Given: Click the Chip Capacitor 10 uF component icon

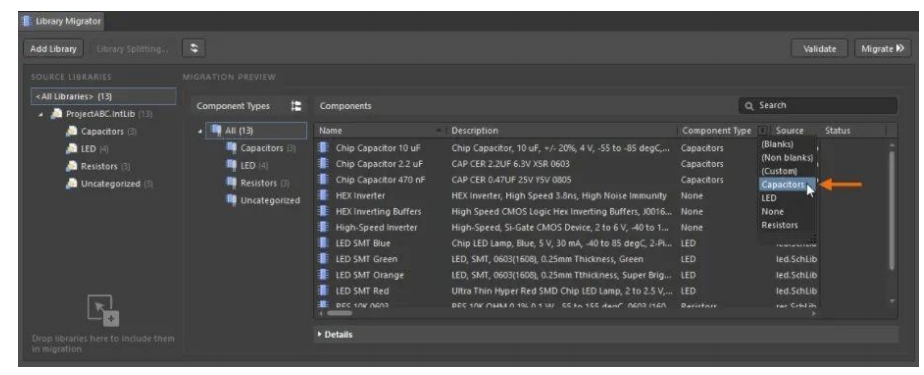Looking at the screenshot, I should (x=324, y=148).
